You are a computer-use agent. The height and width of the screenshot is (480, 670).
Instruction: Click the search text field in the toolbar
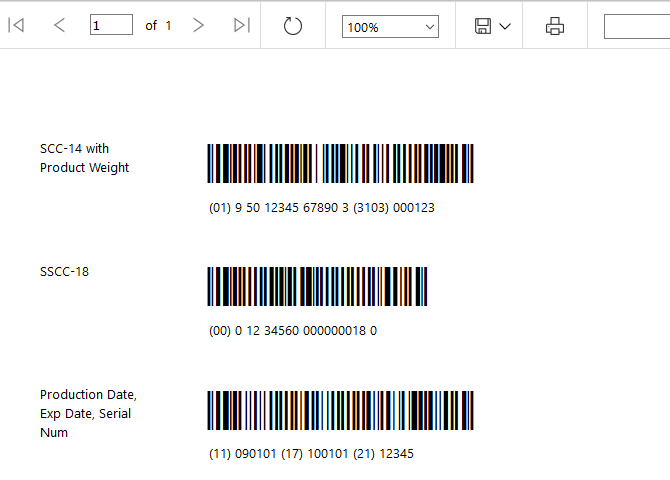click(637, 27)
